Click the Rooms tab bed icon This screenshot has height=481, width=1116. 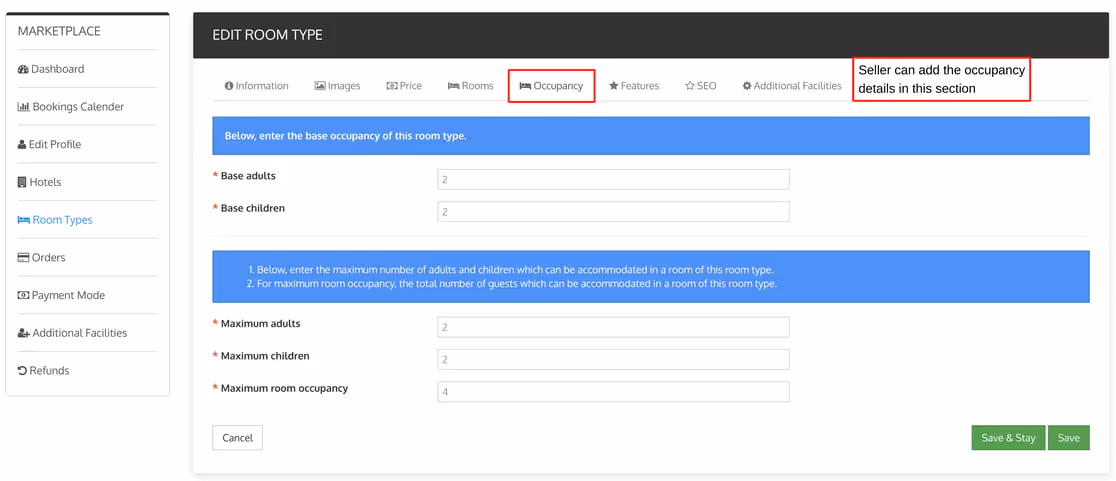click(x=453, y=86)
